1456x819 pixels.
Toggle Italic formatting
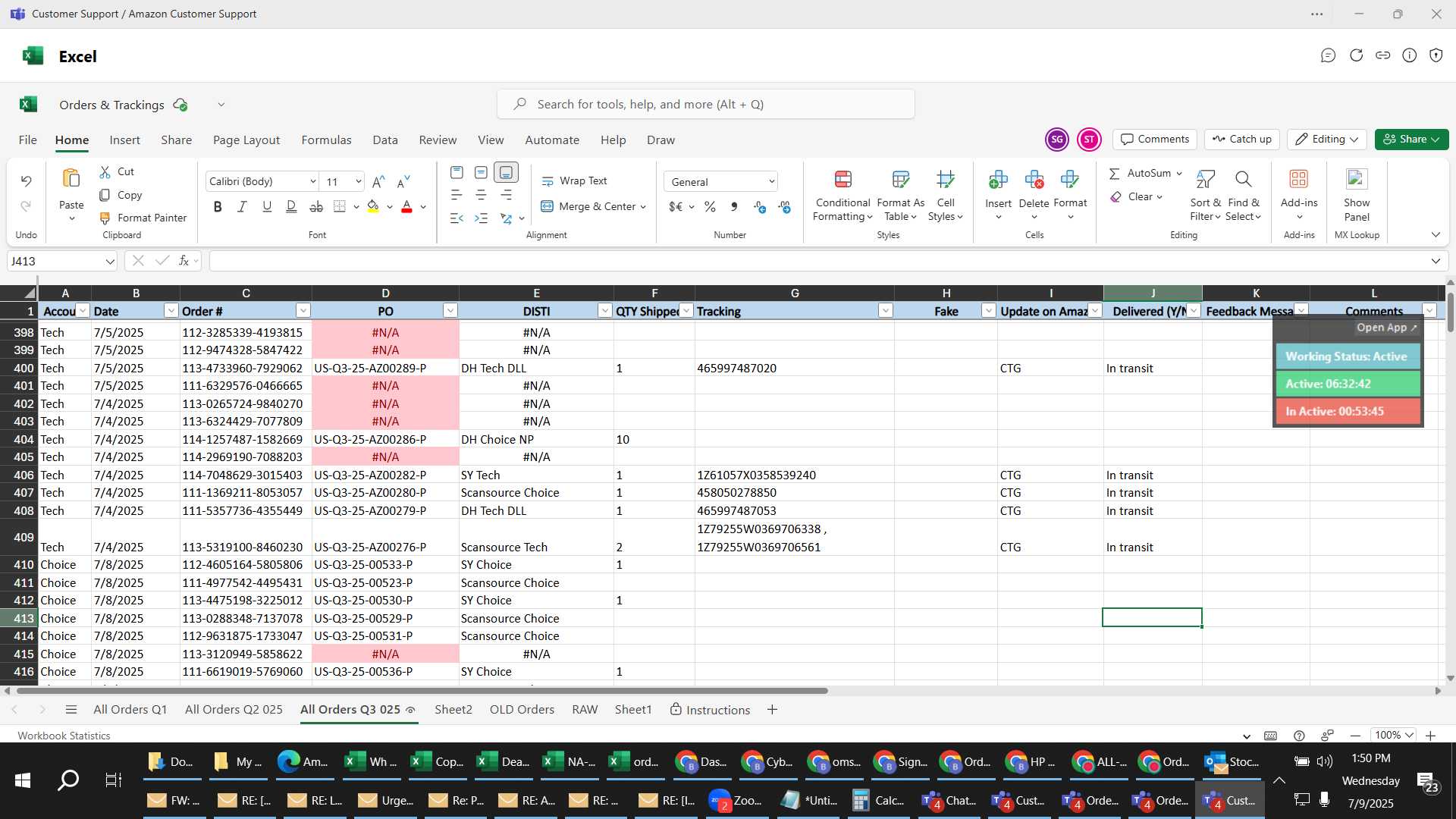242,206
